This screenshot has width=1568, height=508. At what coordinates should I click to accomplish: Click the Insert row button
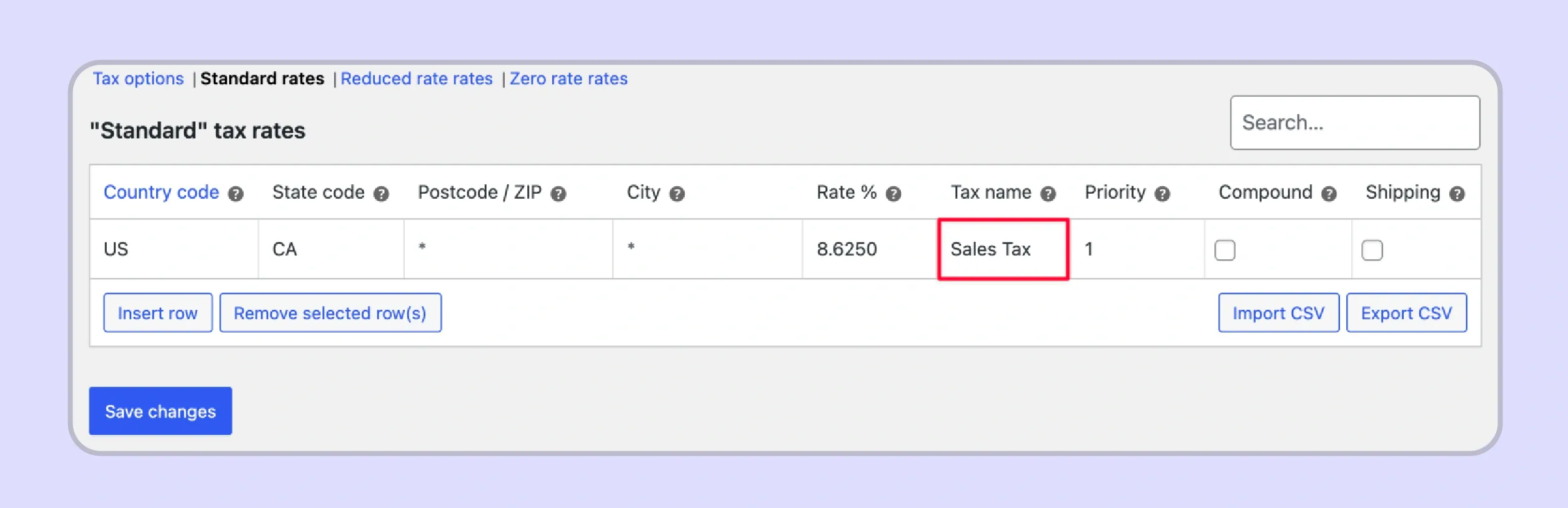pyautogui.click(x=158, y=312)
